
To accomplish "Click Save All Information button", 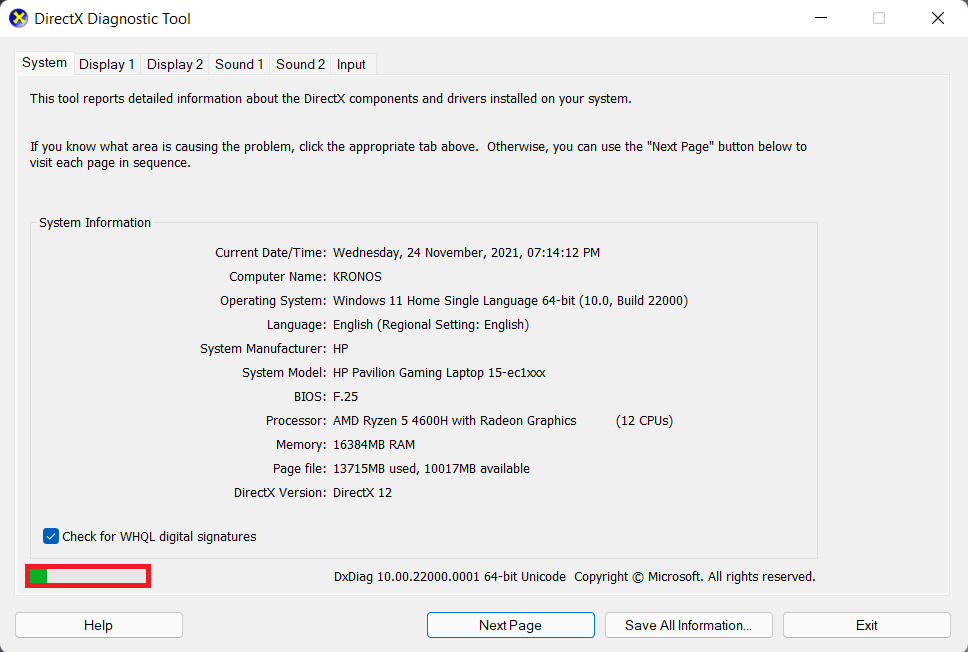I will coord(688,625).
